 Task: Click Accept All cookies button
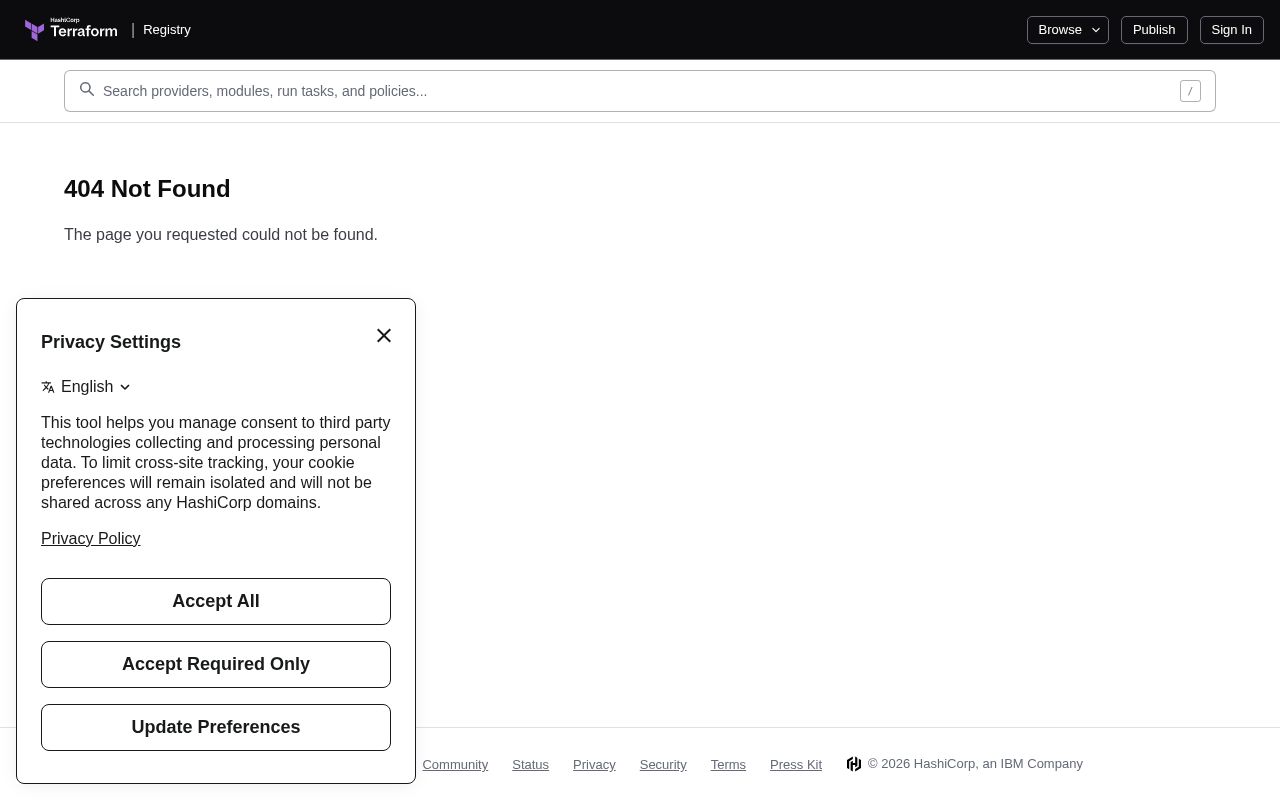click(x=216, y=601)
